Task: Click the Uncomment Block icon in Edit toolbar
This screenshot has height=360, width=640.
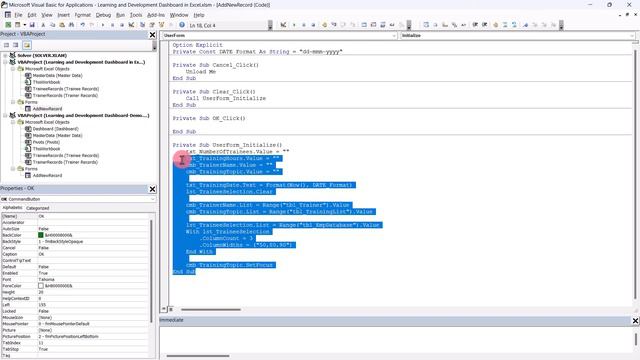Action: point(514,25)
